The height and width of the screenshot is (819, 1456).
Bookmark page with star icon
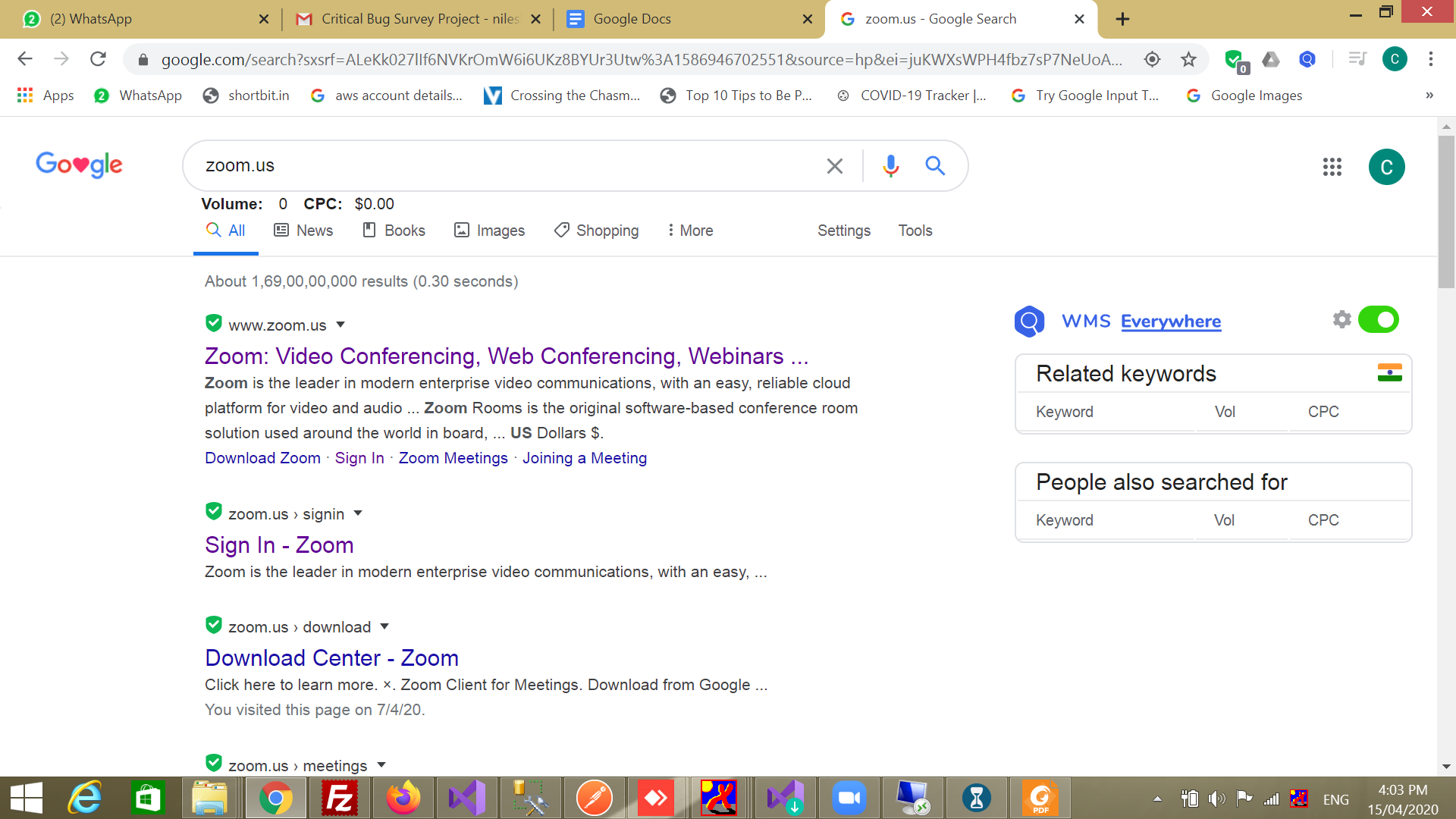point(1188,59)
